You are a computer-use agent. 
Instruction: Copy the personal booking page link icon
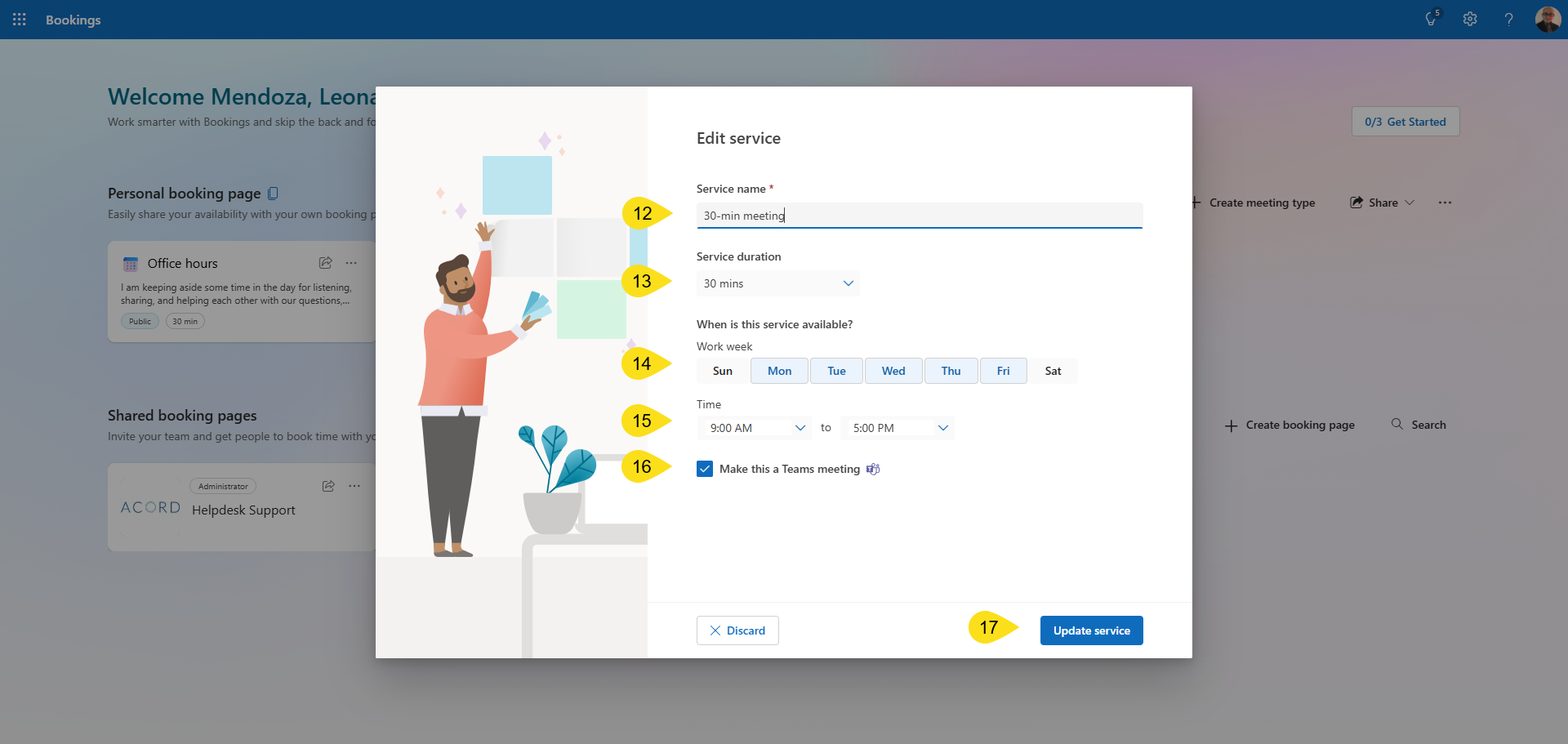point(274,194)
